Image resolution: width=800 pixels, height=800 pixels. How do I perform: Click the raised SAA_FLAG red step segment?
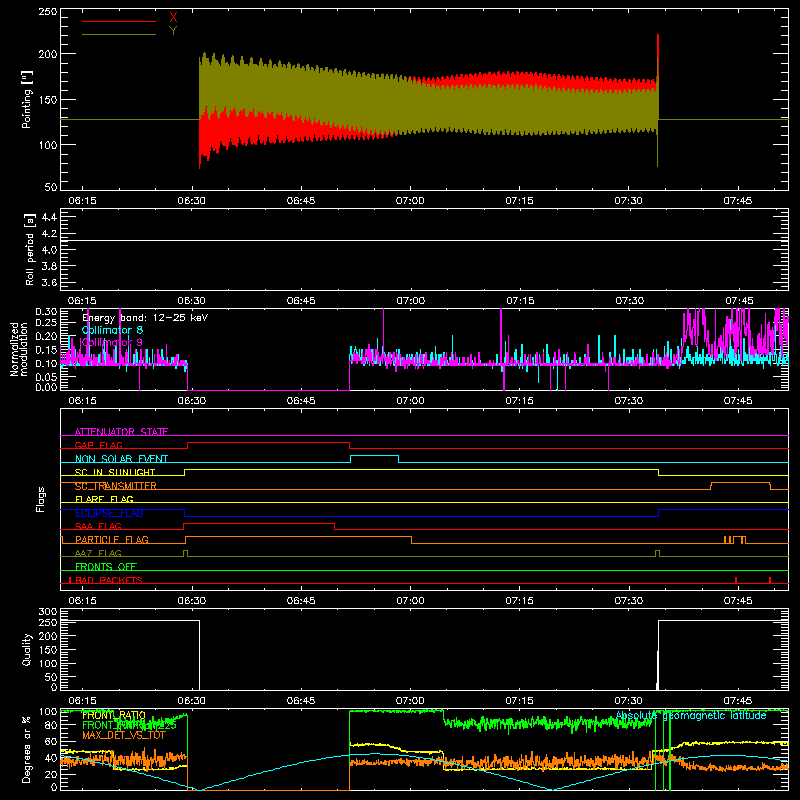pos(259,523)
